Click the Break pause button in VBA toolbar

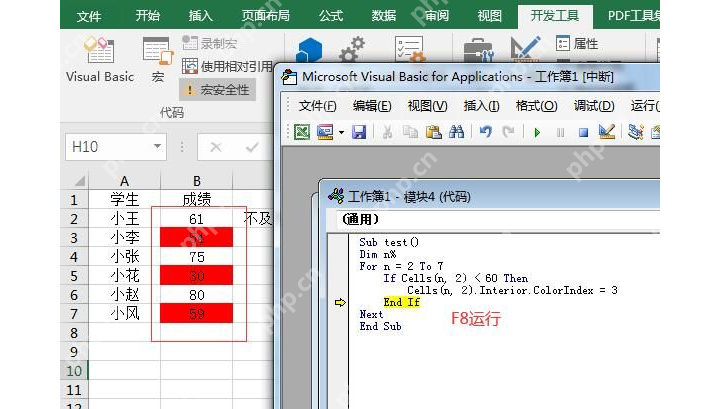[x=560, y=133]
